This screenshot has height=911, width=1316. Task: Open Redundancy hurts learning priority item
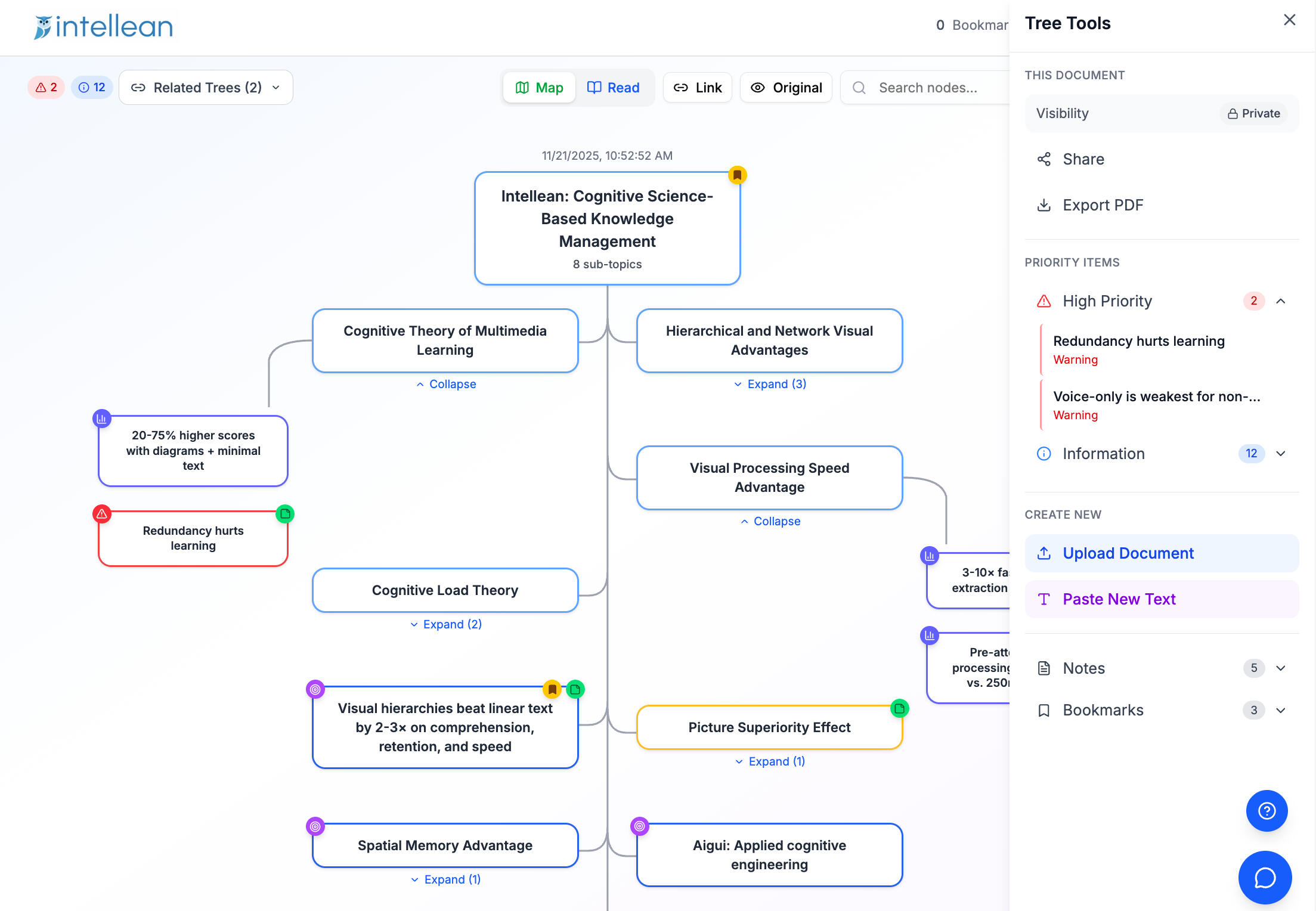1162,350
